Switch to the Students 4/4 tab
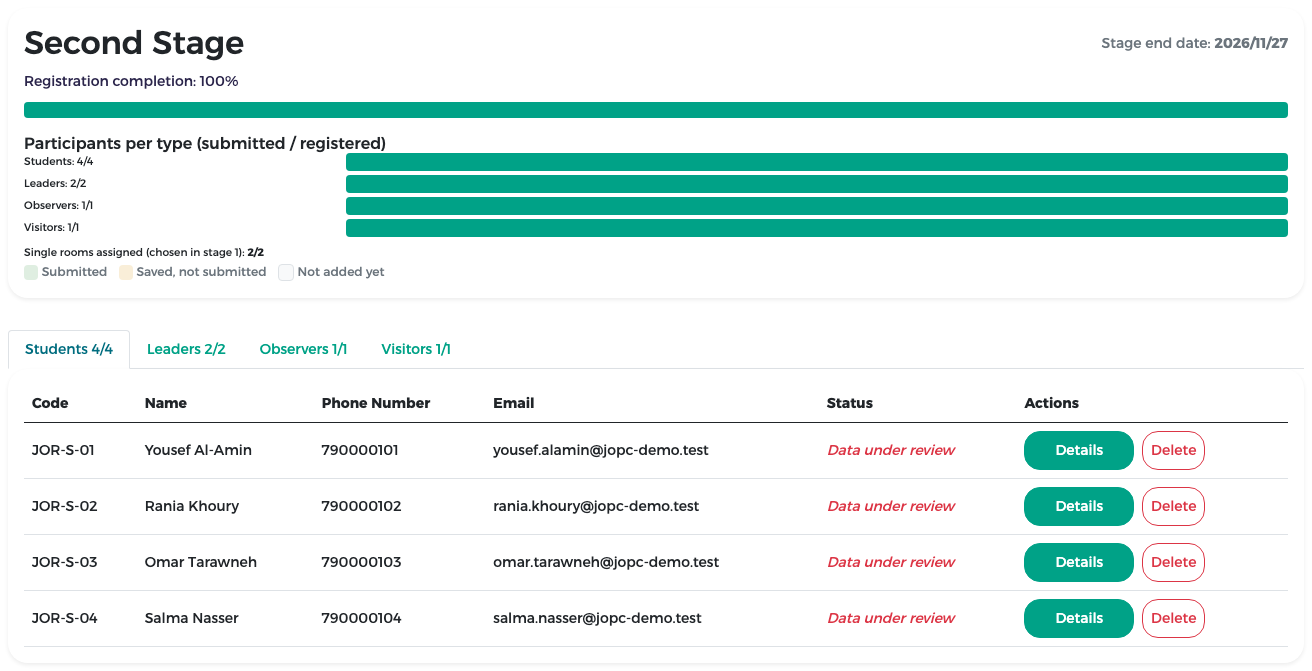 click(69, 349)
